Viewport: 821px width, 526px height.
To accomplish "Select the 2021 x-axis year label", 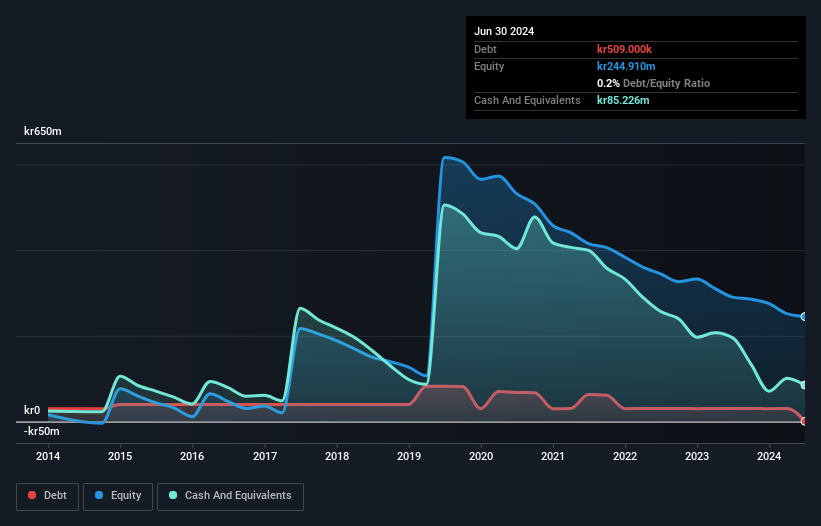I will pyautogui.click(x=554, y=457).
